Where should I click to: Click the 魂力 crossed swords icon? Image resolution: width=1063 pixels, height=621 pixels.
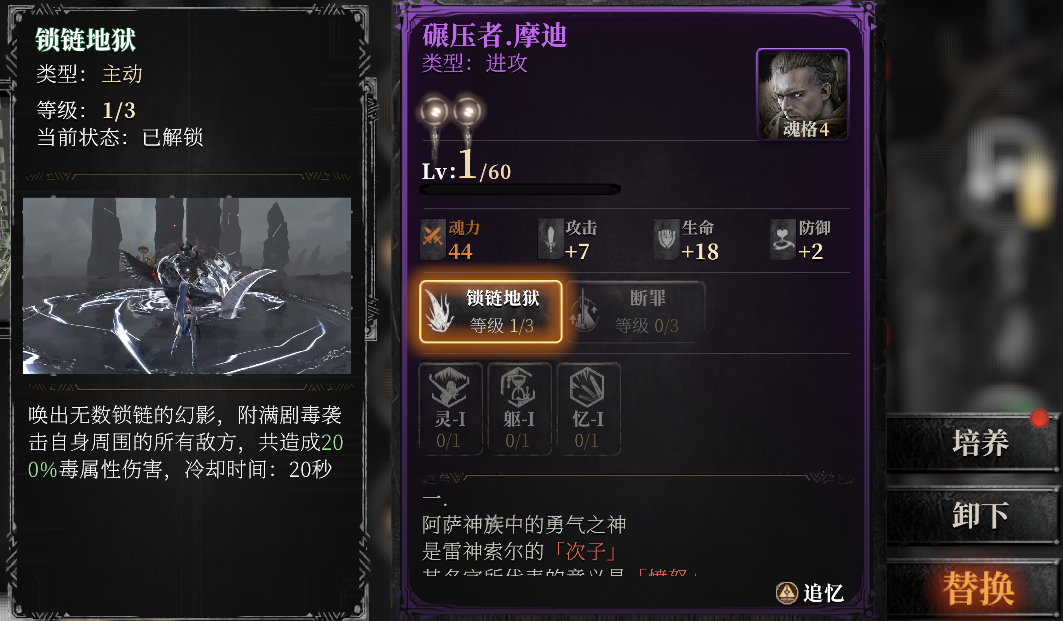(x=432, y=239)
